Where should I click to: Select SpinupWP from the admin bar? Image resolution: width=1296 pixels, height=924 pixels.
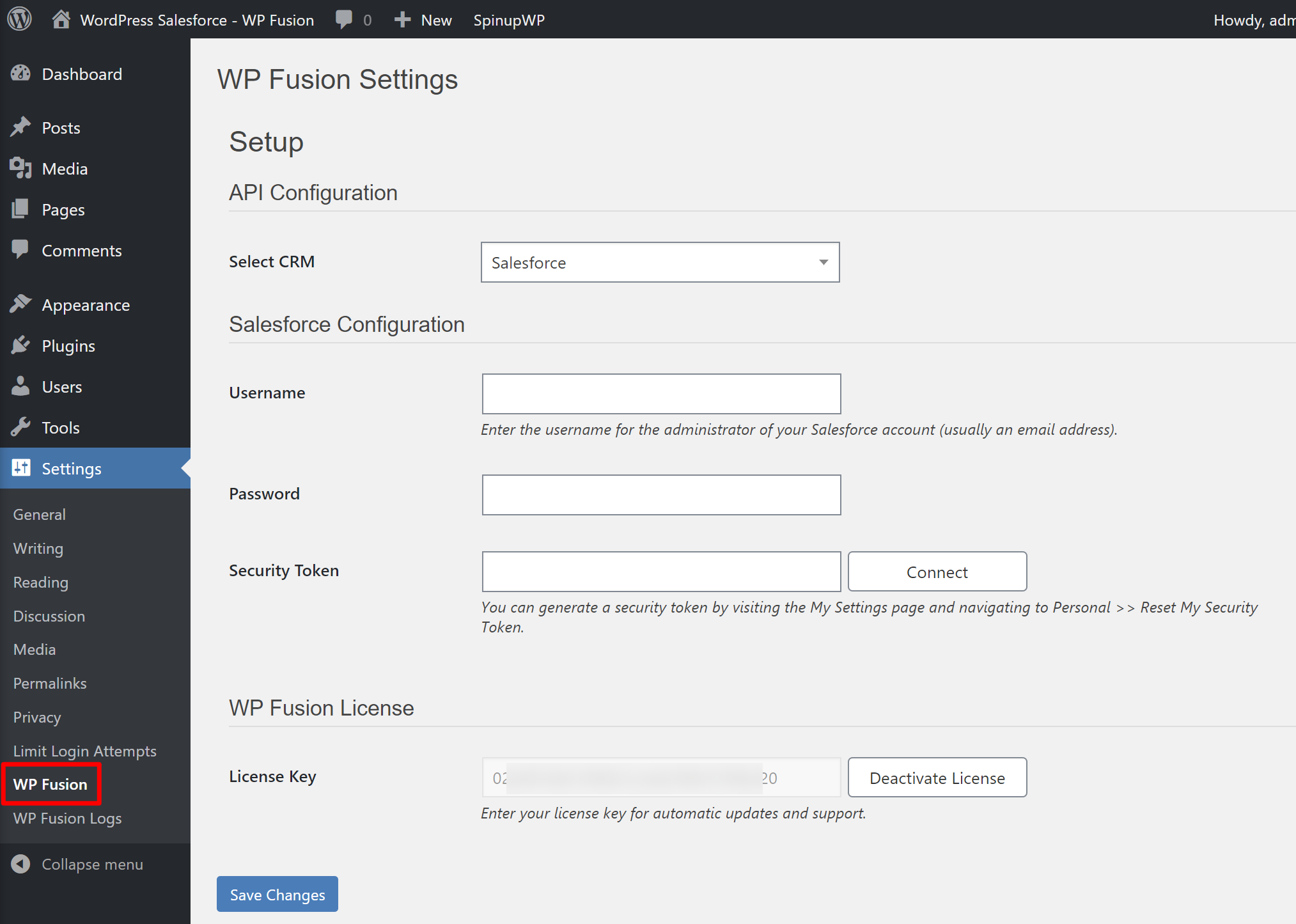click(509, 19)
